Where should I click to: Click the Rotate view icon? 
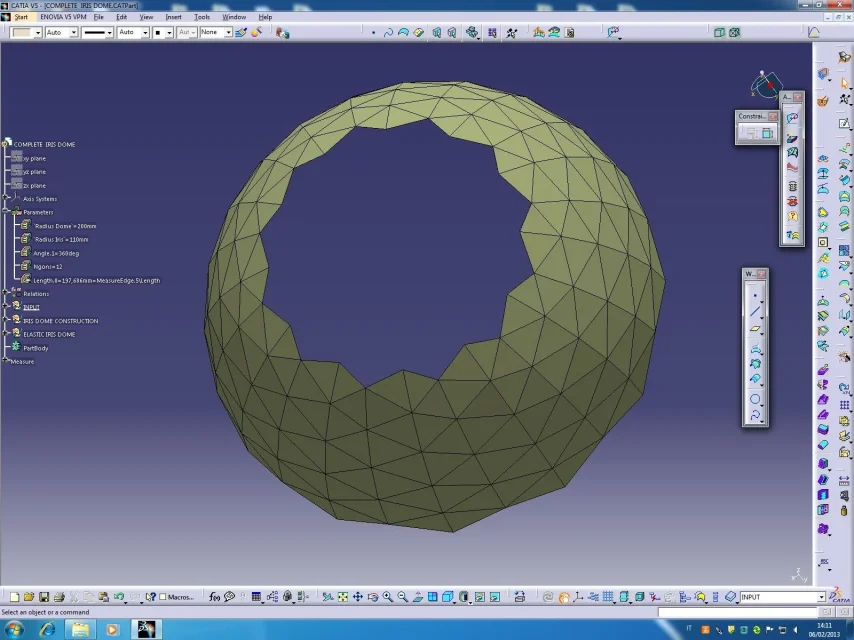[x=373, y=597]
